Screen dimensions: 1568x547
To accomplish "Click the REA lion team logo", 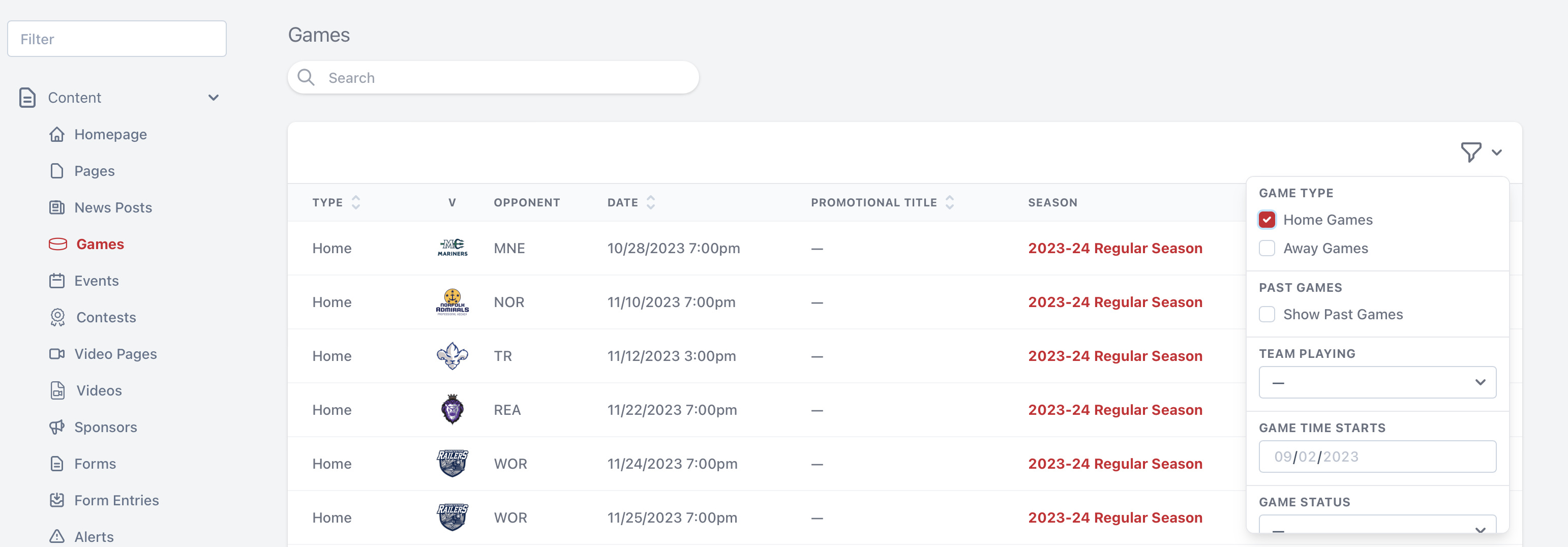I will pos(453,410).
